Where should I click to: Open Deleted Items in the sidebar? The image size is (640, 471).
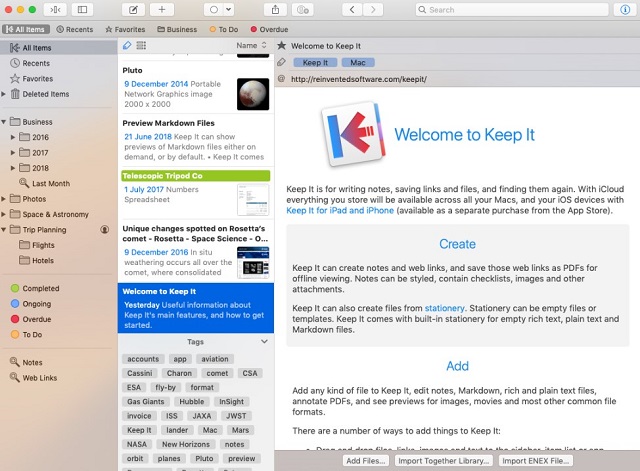click(x=46, y=94)
